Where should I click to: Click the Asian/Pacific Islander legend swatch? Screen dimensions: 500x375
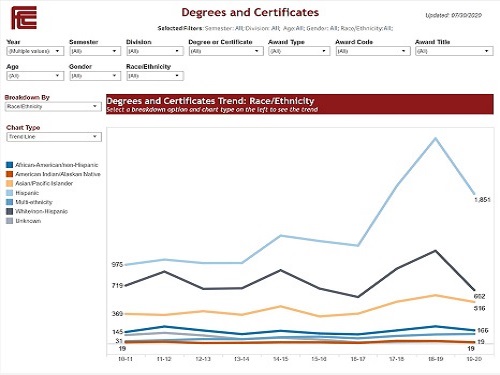9,183
